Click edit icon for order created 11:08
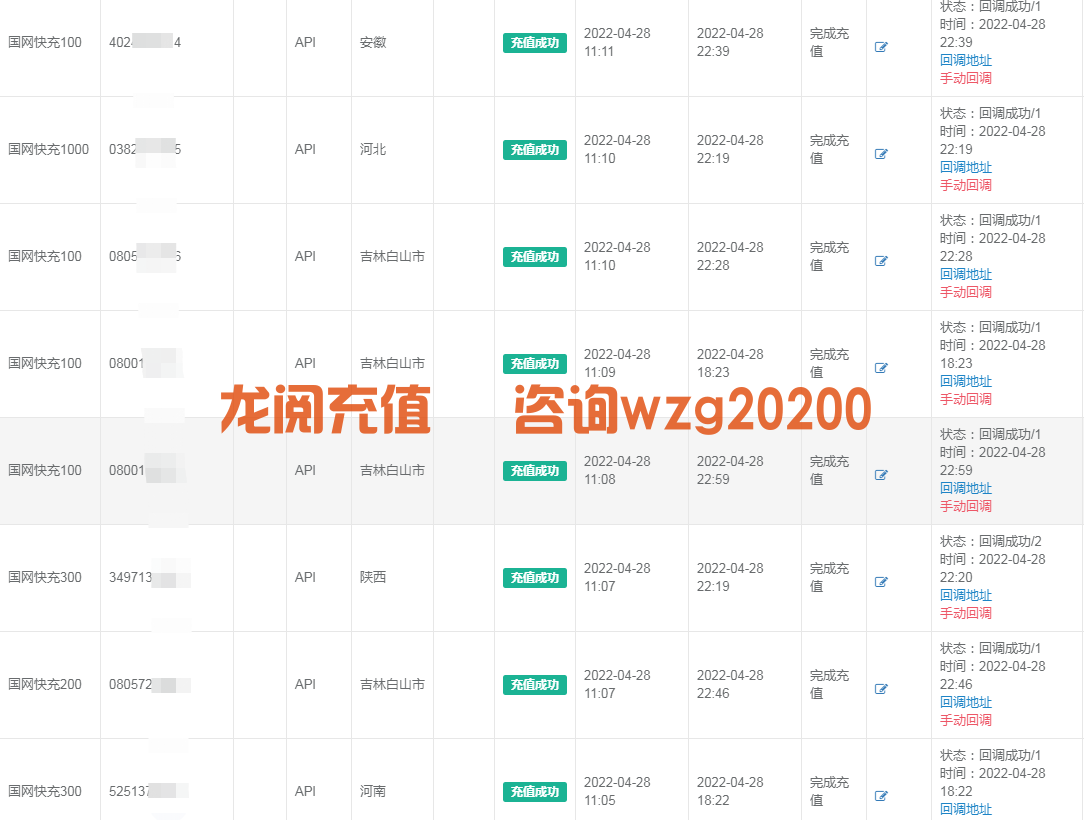The image size is (1084, 820). tap(881, 475)
